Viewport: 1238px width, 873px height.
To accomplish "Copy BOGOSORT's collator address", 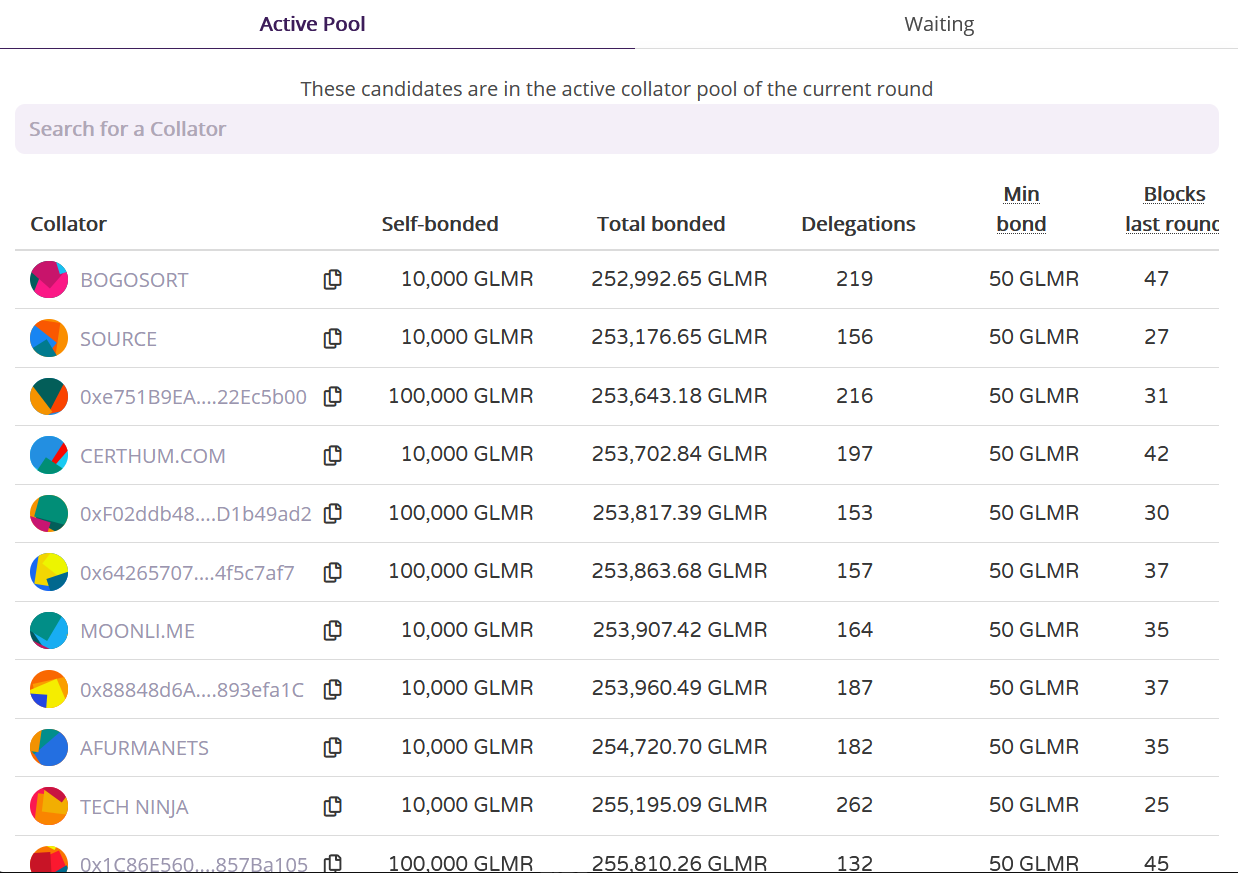I will [x=332, y=280].
